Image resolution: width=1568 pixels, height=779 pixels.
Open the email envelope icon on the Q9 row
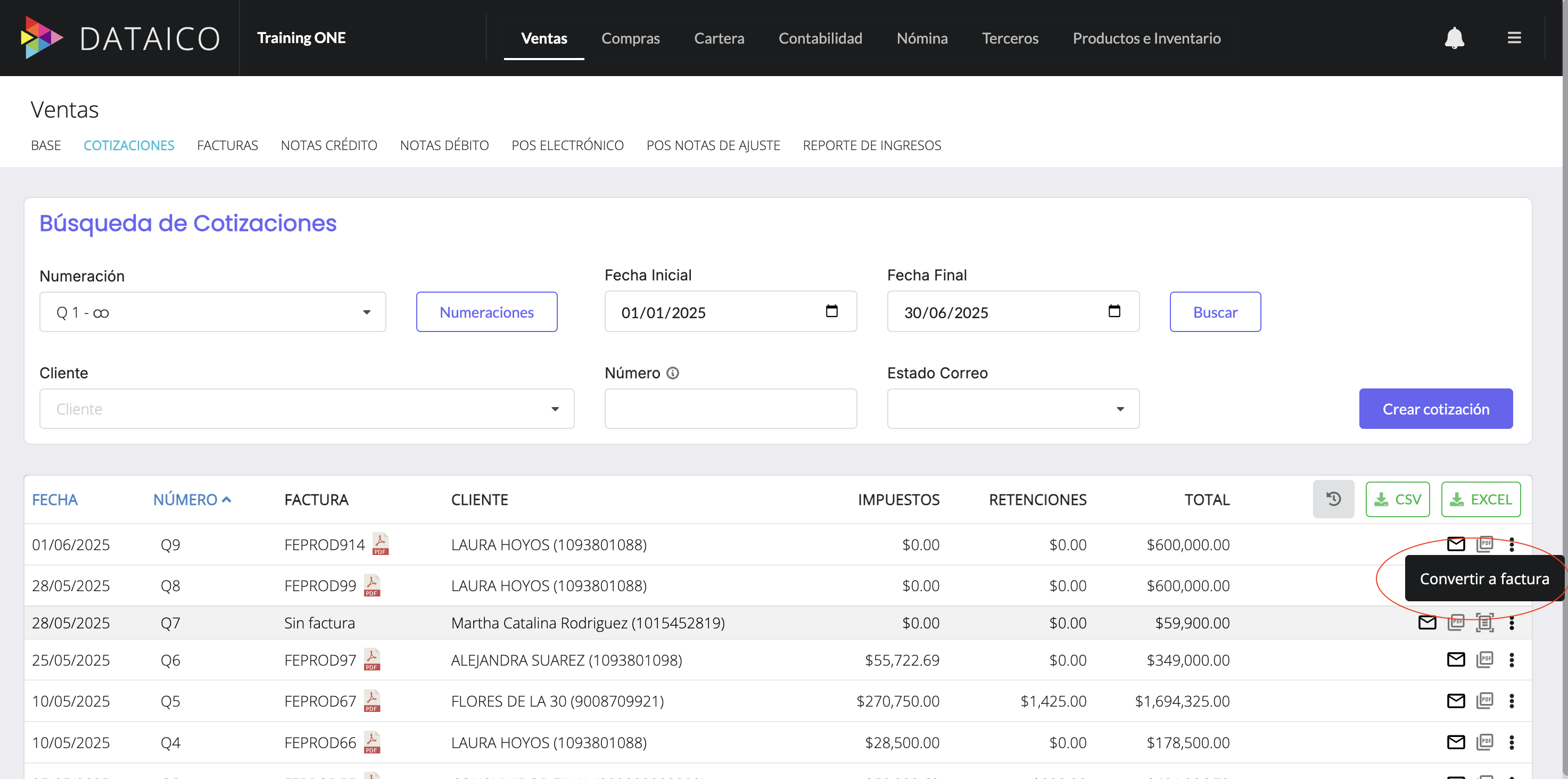(1456, 544)
